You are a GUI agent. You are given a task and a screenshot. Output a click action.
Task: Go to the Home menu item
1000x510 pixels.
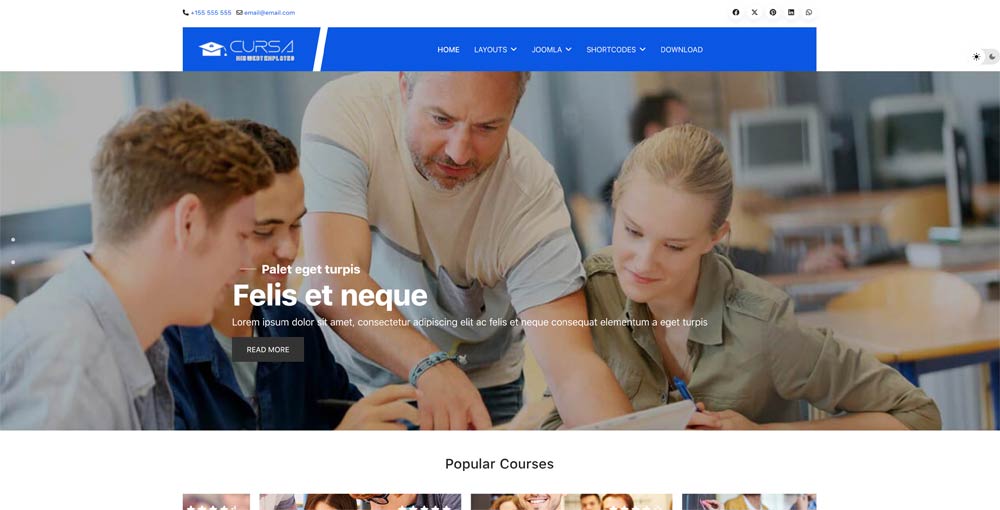click(x=448, y=50)
